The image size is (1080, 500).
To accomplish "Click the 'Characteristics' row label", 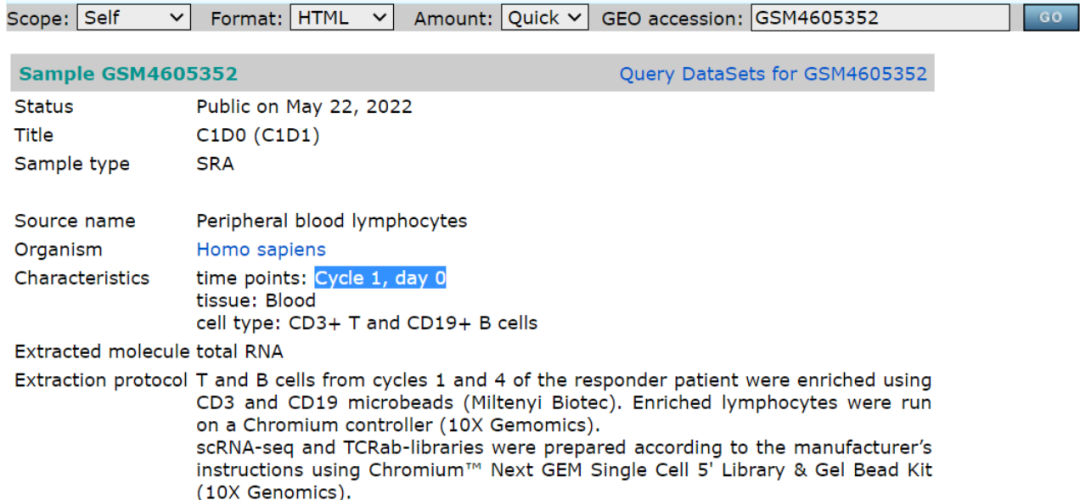I will (x=81, y=278).
